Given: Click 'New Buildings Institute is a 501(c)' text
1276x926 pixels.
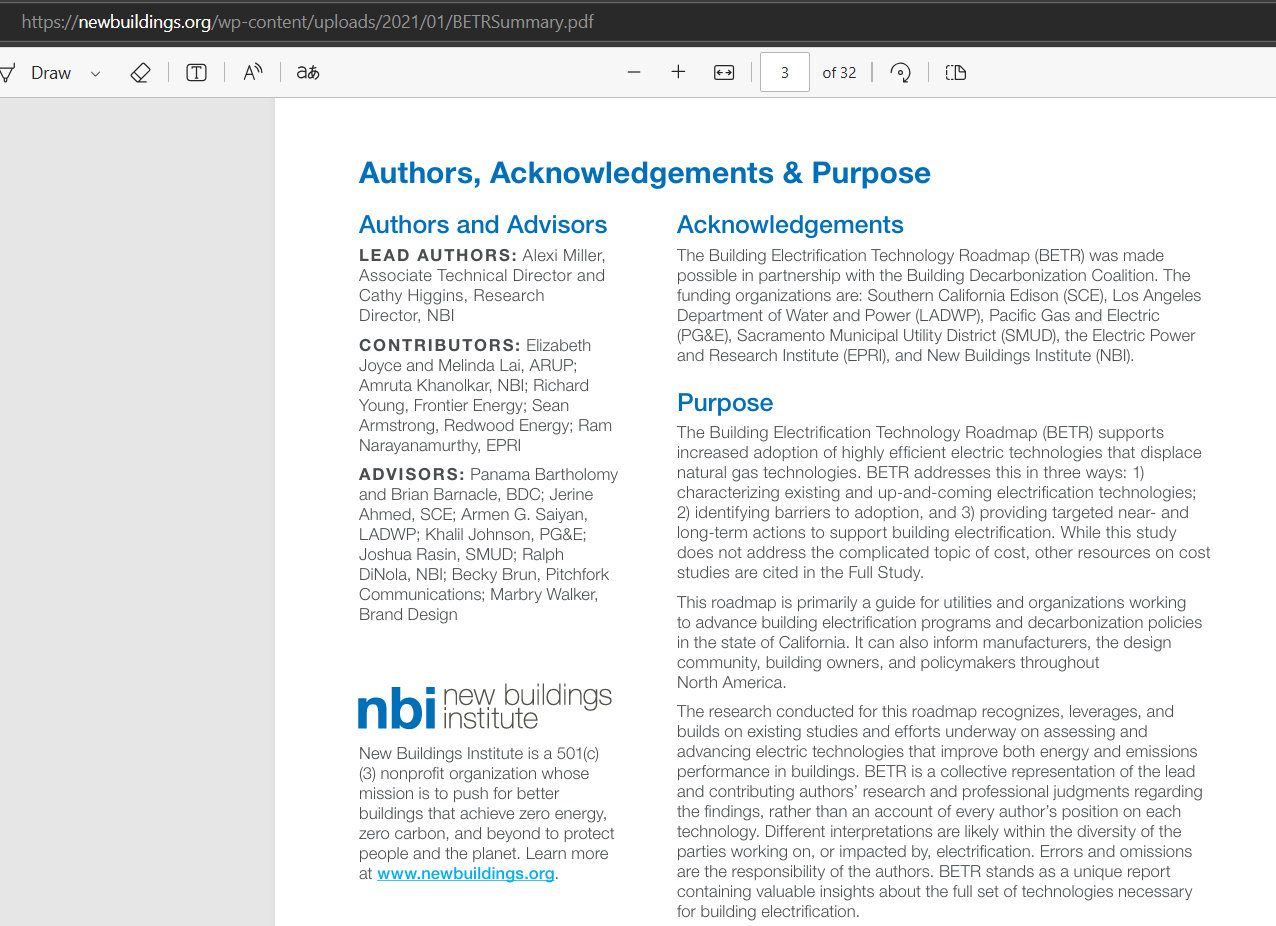Looking at the screenshot, I should [x=479, y=754].
